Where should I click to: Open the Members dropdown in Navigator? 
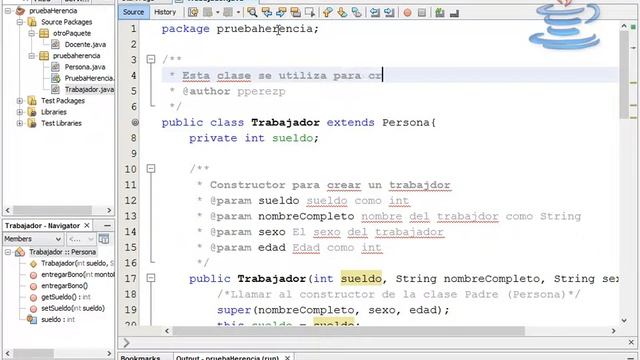click(33, 239)
